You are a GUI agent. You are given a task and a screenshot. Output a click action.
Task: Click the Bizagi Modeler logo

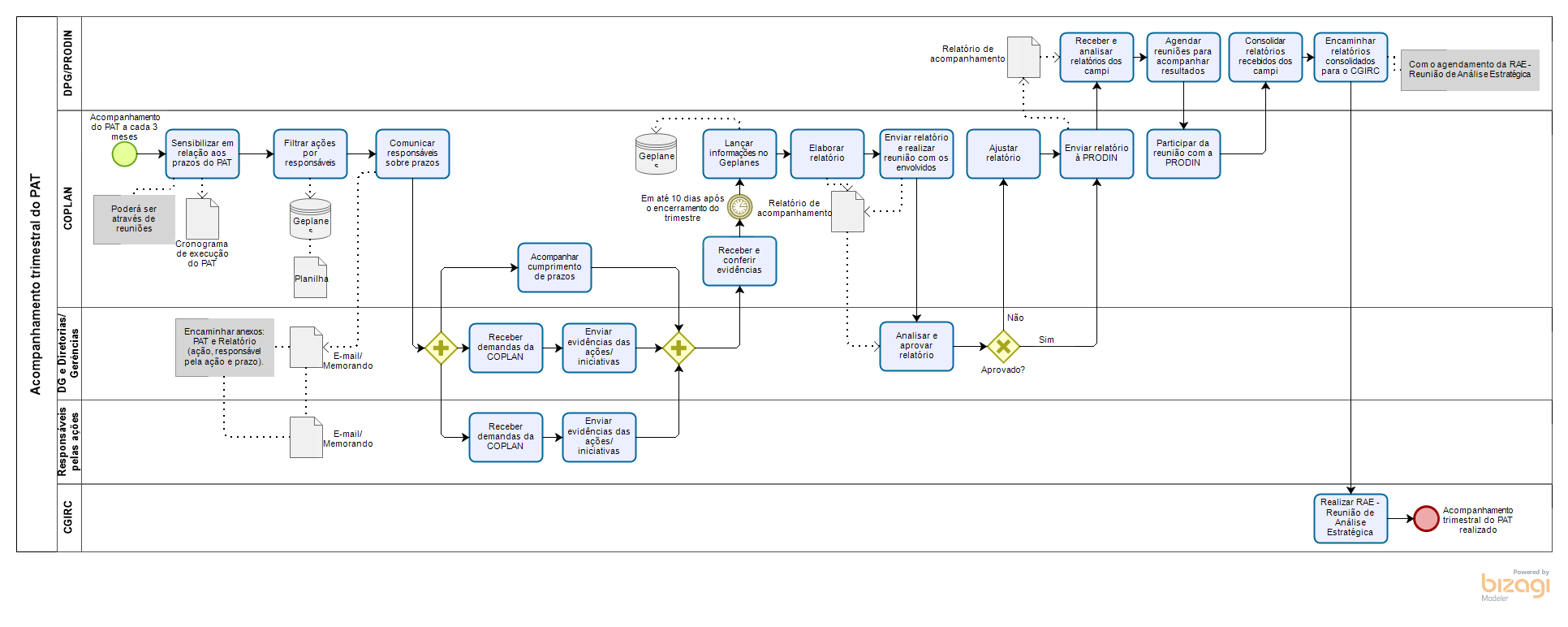point(1514,585)
